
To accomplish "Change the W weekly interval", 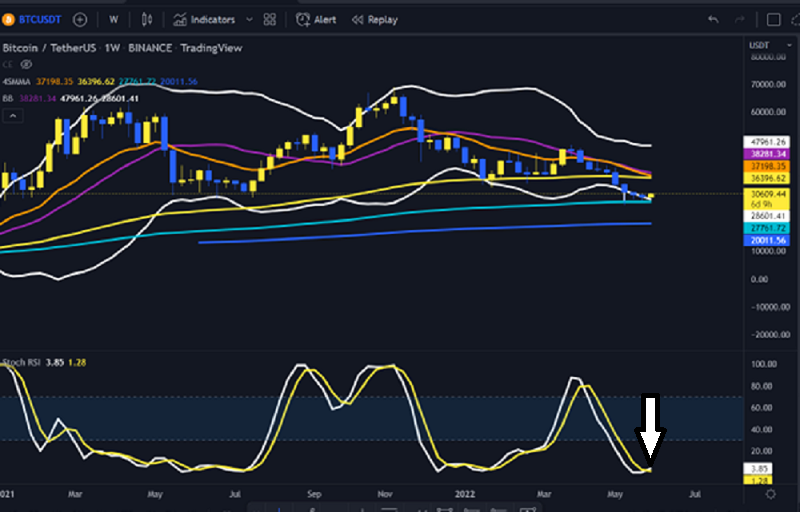I will click(113, 20).
